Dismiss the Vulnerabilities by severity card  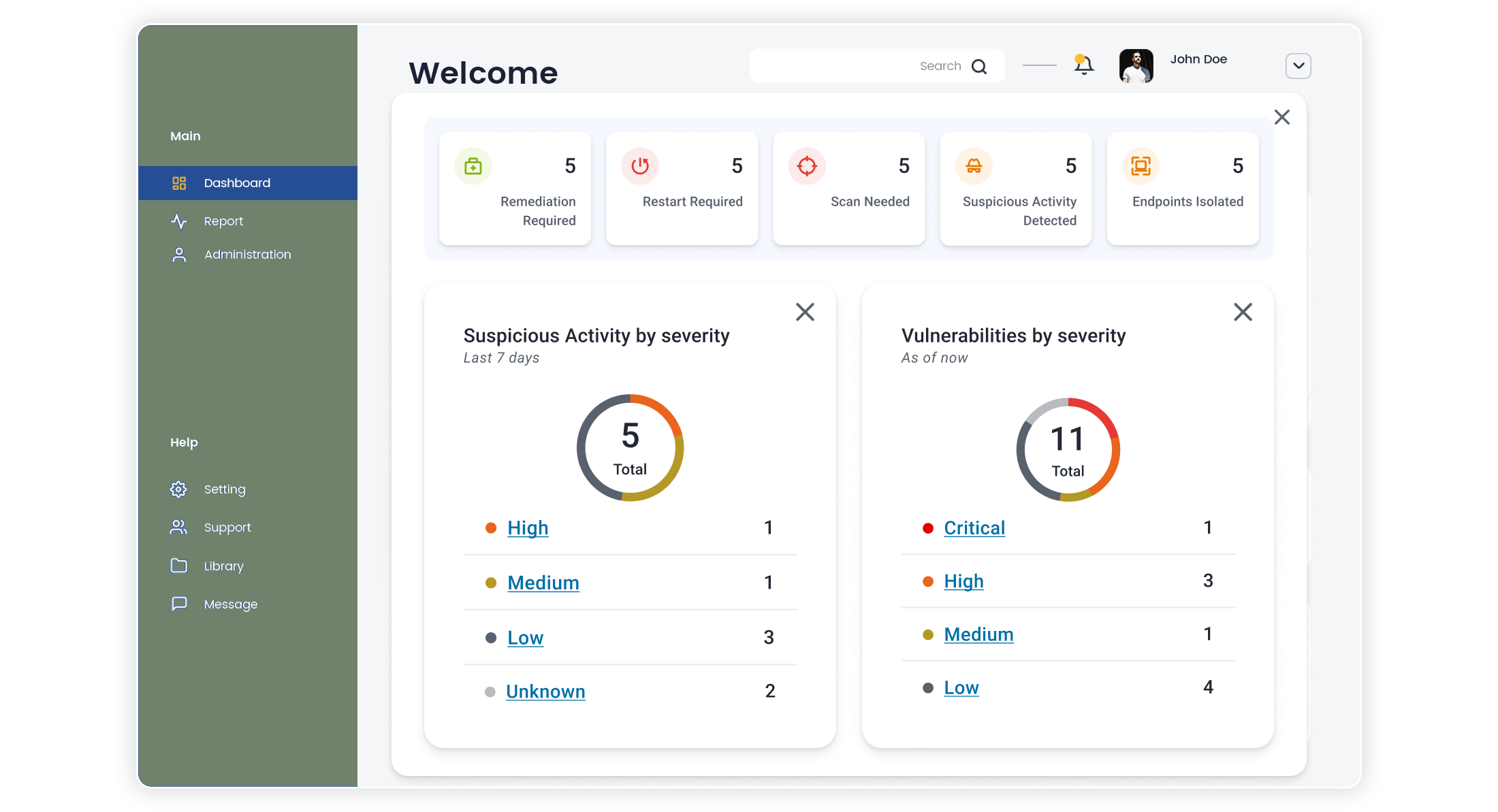1243,311
